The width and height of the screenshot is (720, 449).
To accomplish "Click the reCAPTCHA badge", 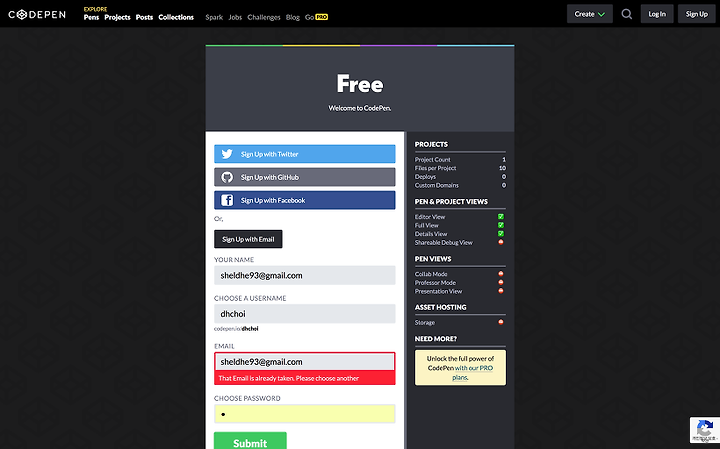I will (x=704, y=430).
